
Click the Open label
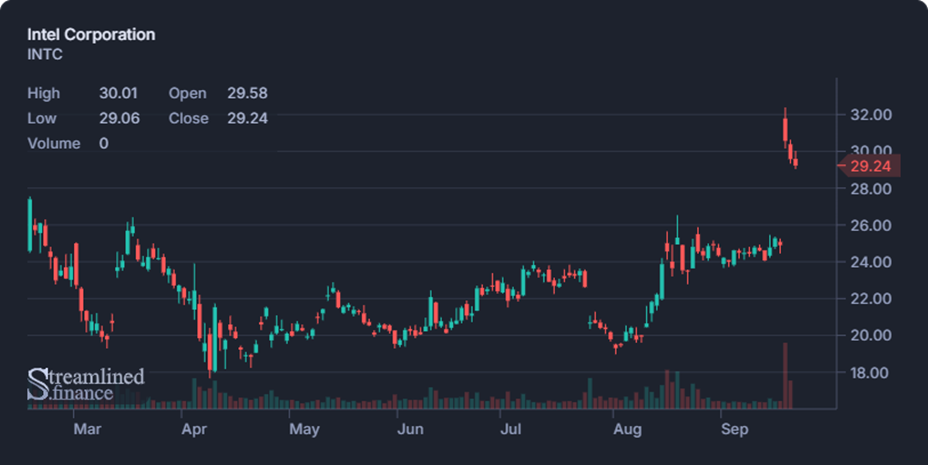(x=188, y=93)
